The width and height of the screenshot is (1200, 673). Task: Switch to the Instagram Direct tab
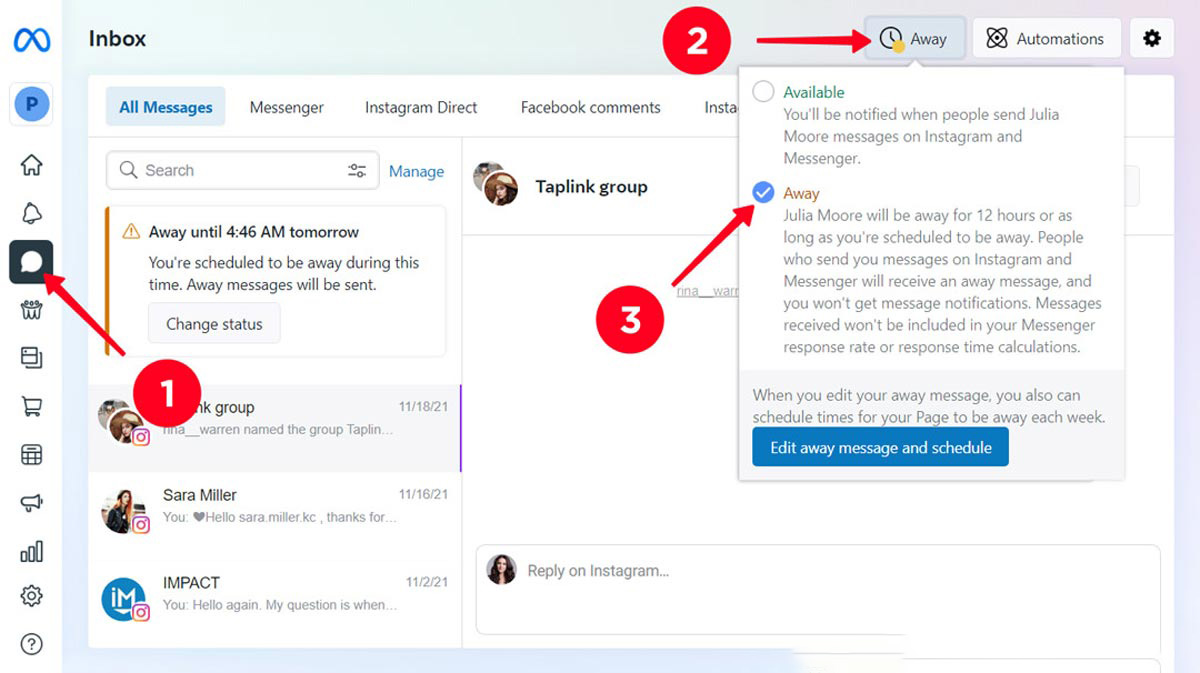click(421, 107)
